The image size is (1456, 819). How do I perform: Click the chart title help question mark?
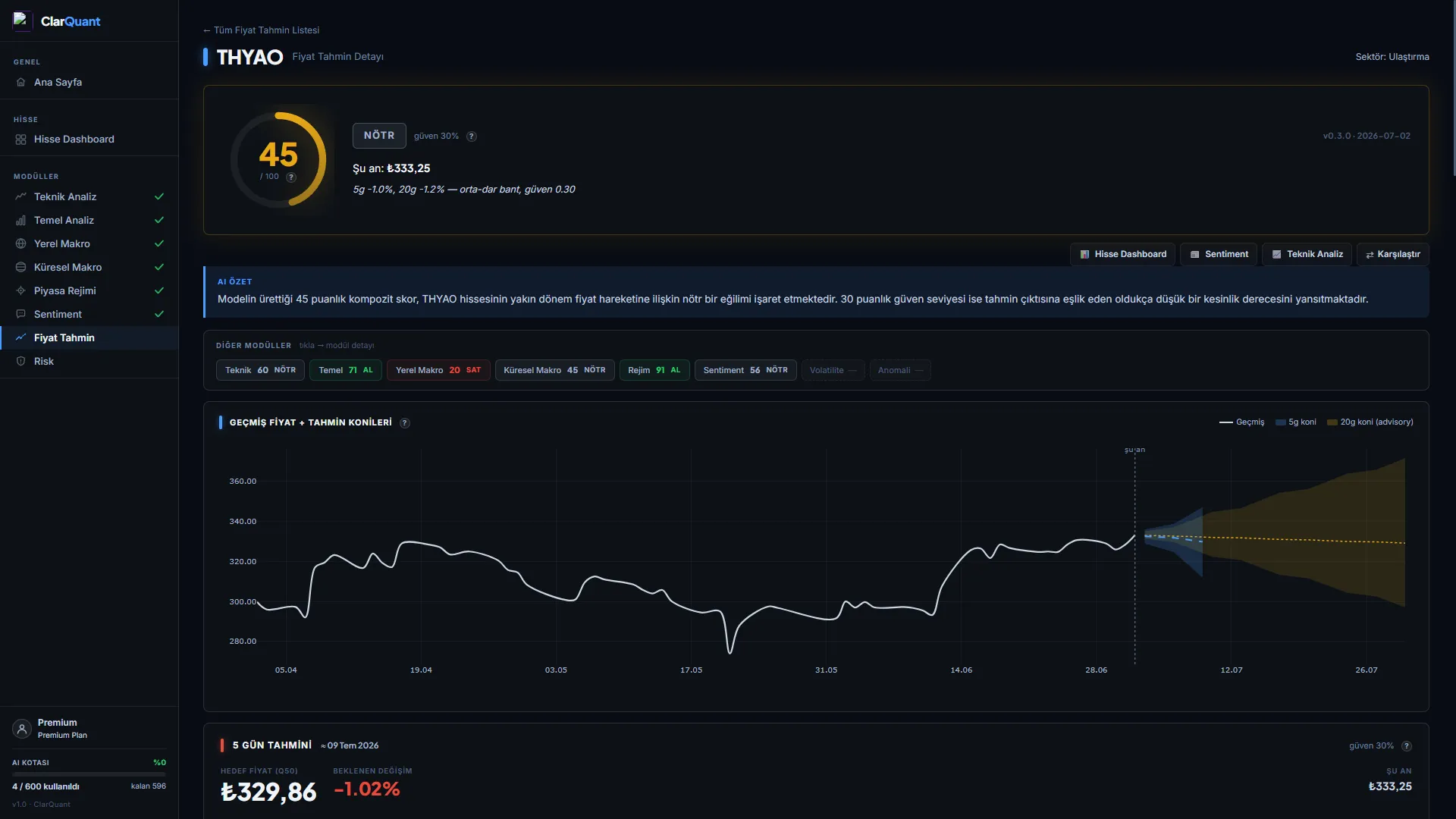pyautogui.click(x=405, y=423)
